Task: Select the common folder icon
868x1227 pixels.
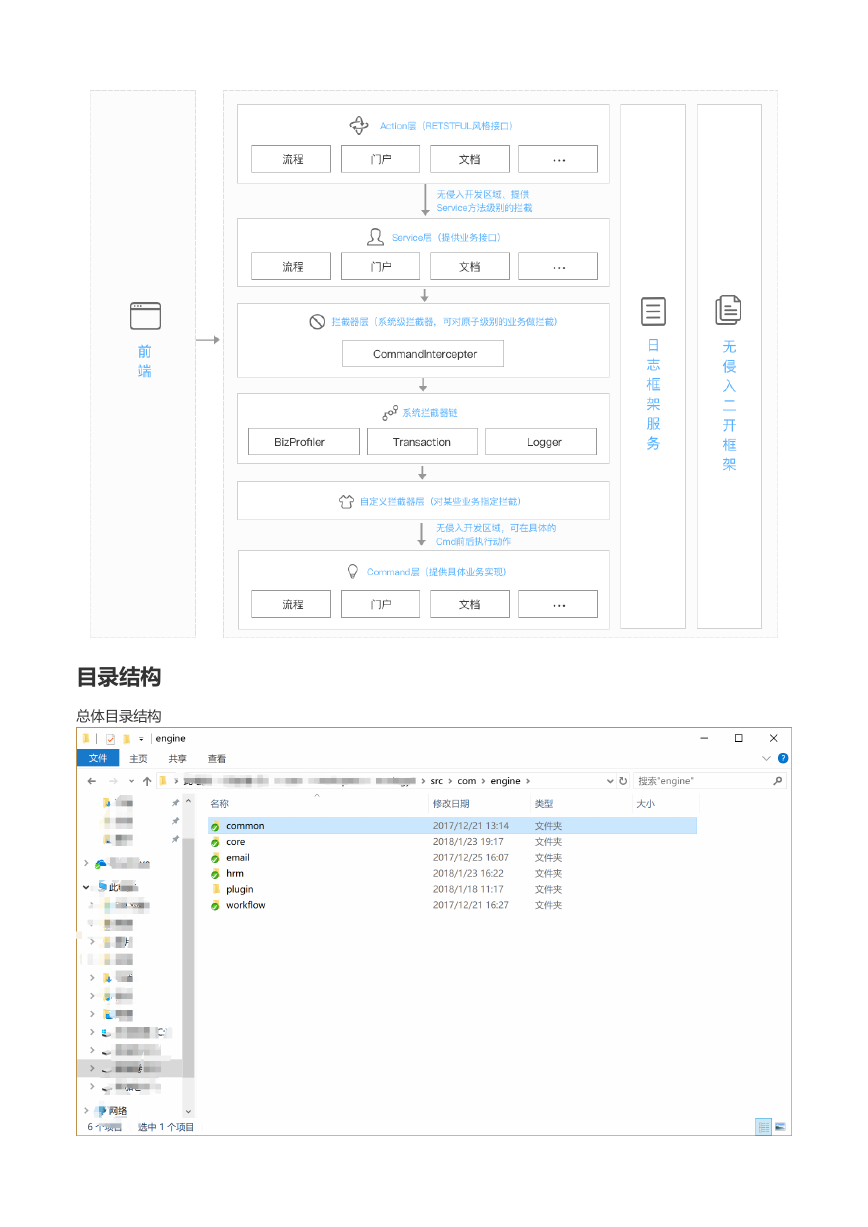Action: click(x=215, y=826)
